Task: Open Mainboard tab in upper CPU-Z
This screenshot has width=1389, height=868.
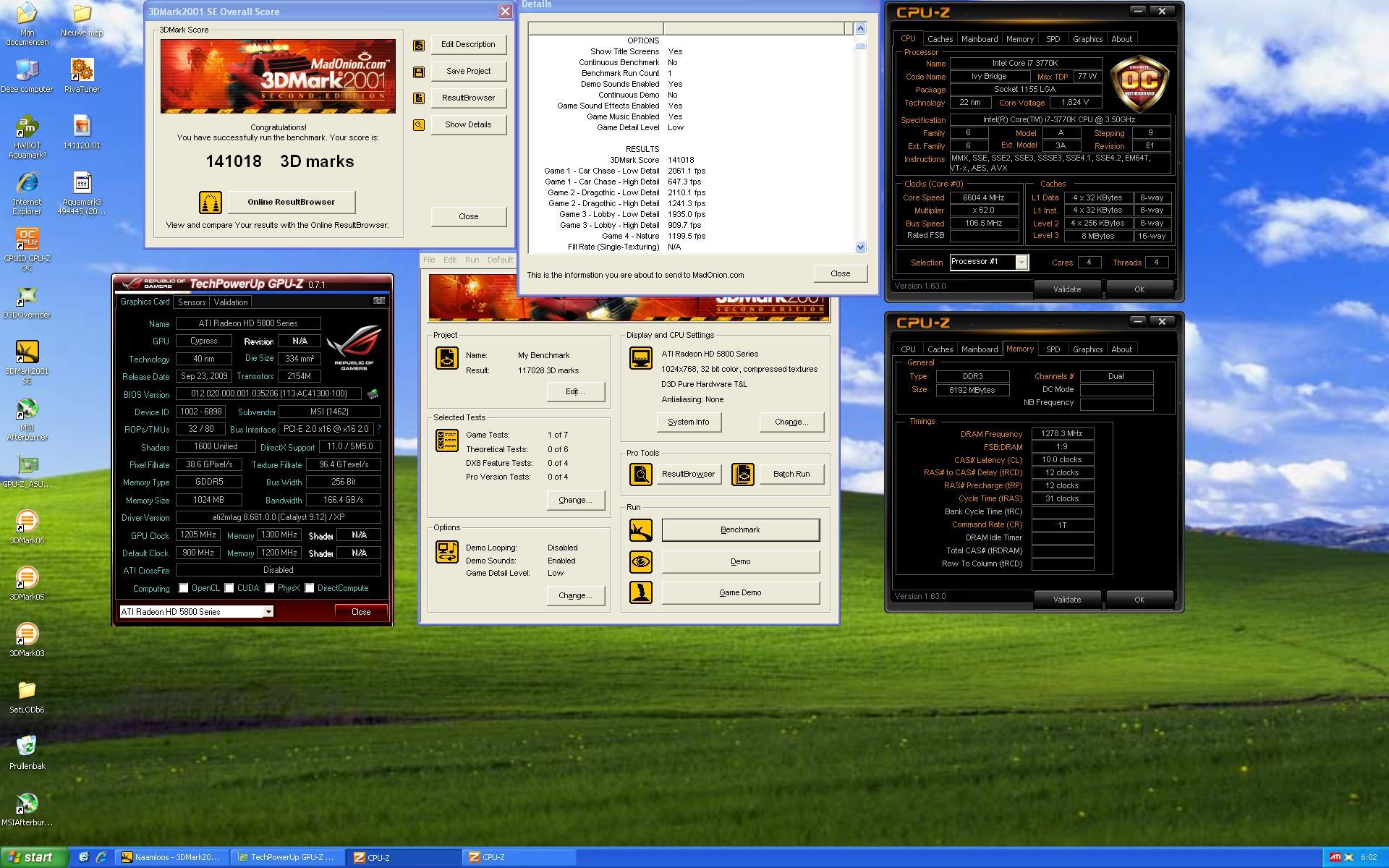Action: (x=980, y=39)
